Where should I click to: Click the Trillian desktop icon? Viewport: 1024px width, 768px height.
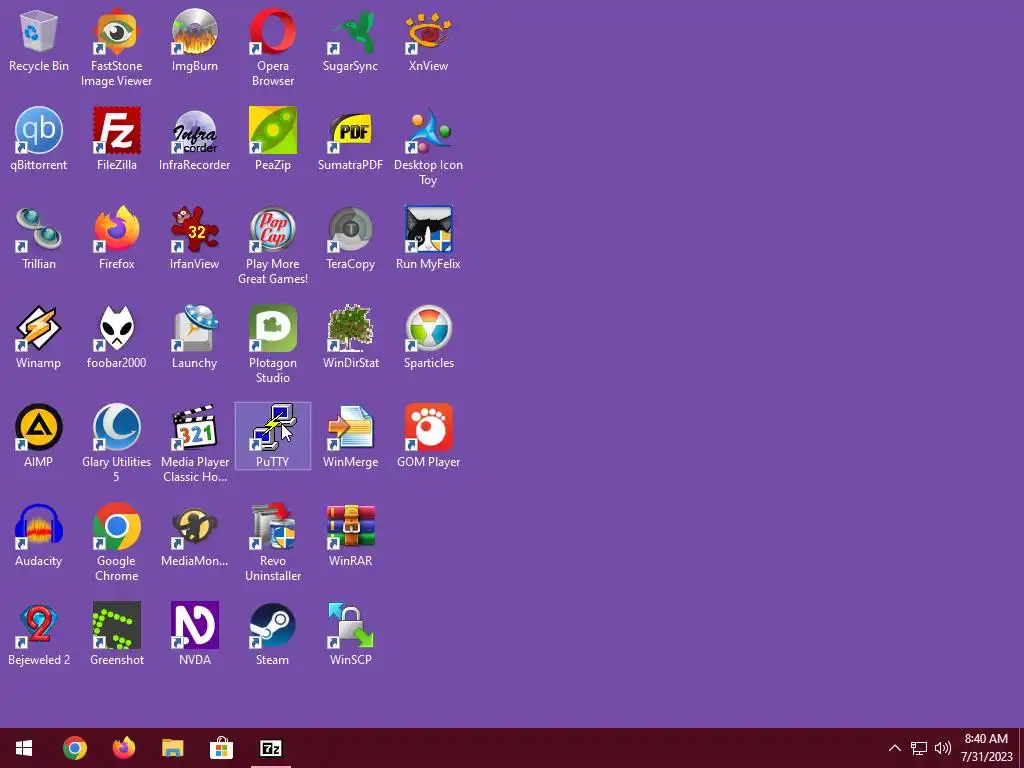click(39, 238)
